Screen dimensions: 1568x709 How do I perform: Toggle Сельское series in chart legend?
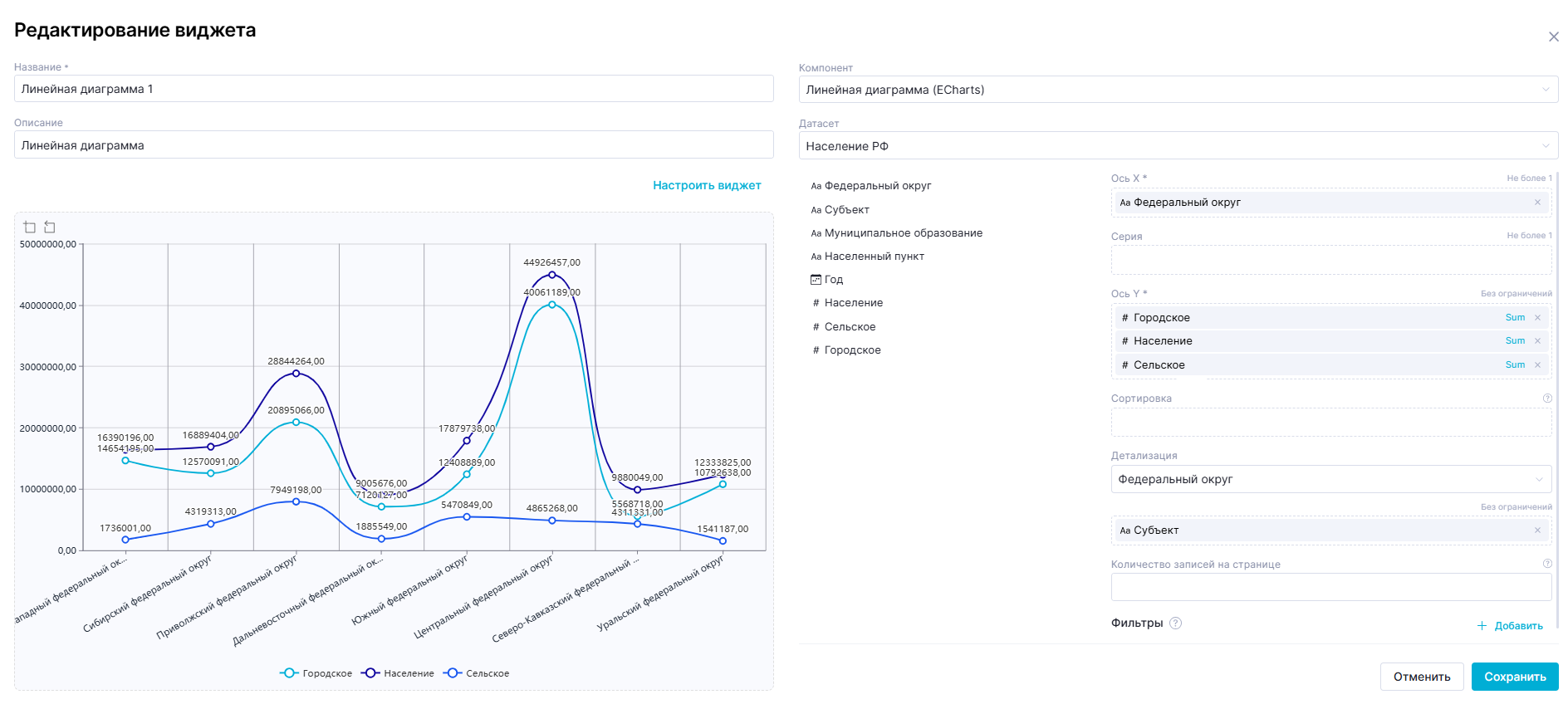[478, 673]
